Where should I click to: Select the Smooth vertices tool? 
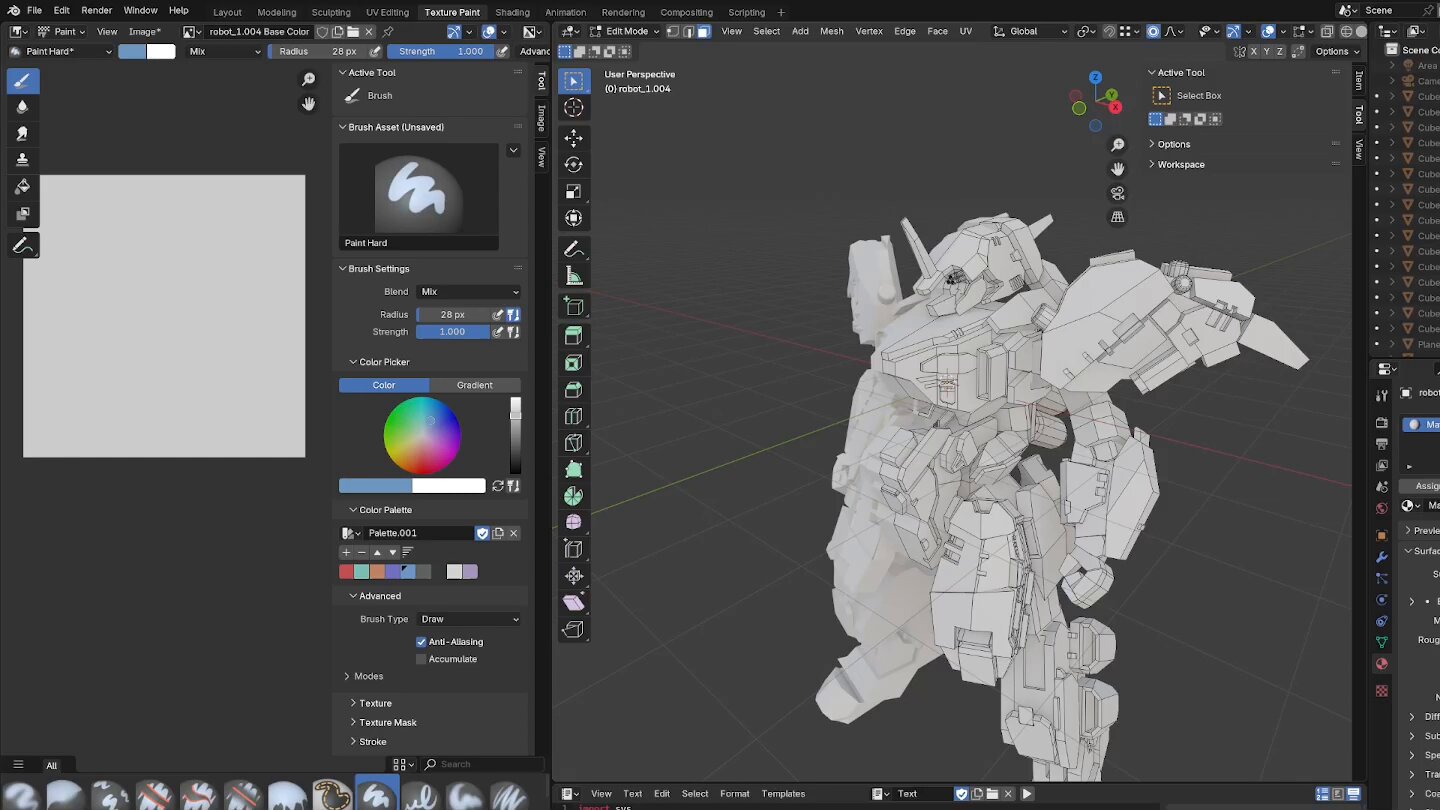coord(573,522)
